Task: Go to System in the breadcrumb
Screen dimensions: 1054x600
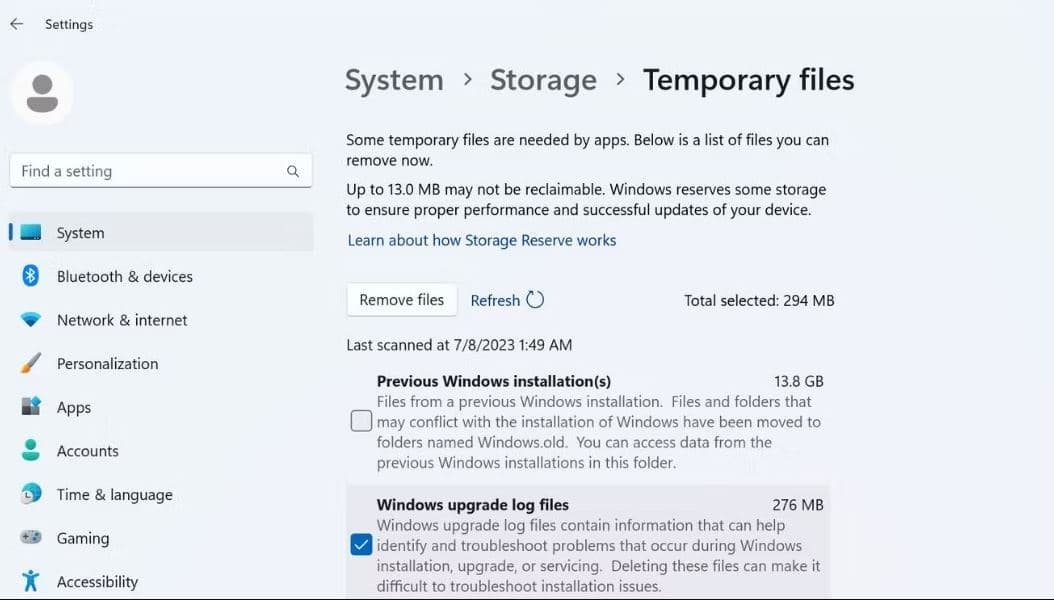Action: [x=394, y=80]
